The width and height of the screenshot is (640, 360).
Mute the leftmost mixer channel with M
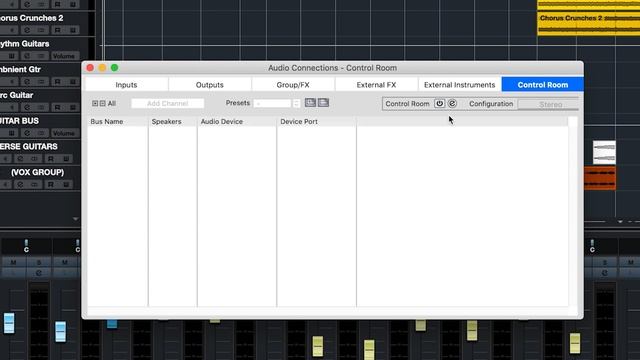(13, 262)
